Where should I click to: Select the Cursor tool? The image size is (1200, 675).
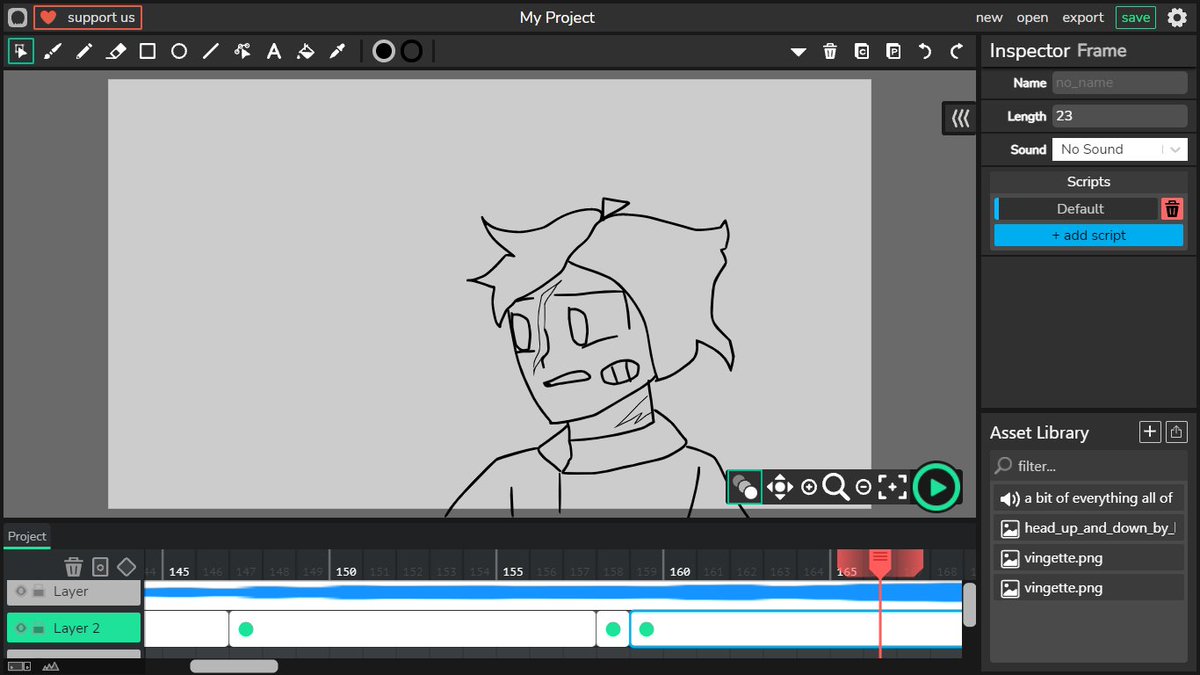pos(21,51)
